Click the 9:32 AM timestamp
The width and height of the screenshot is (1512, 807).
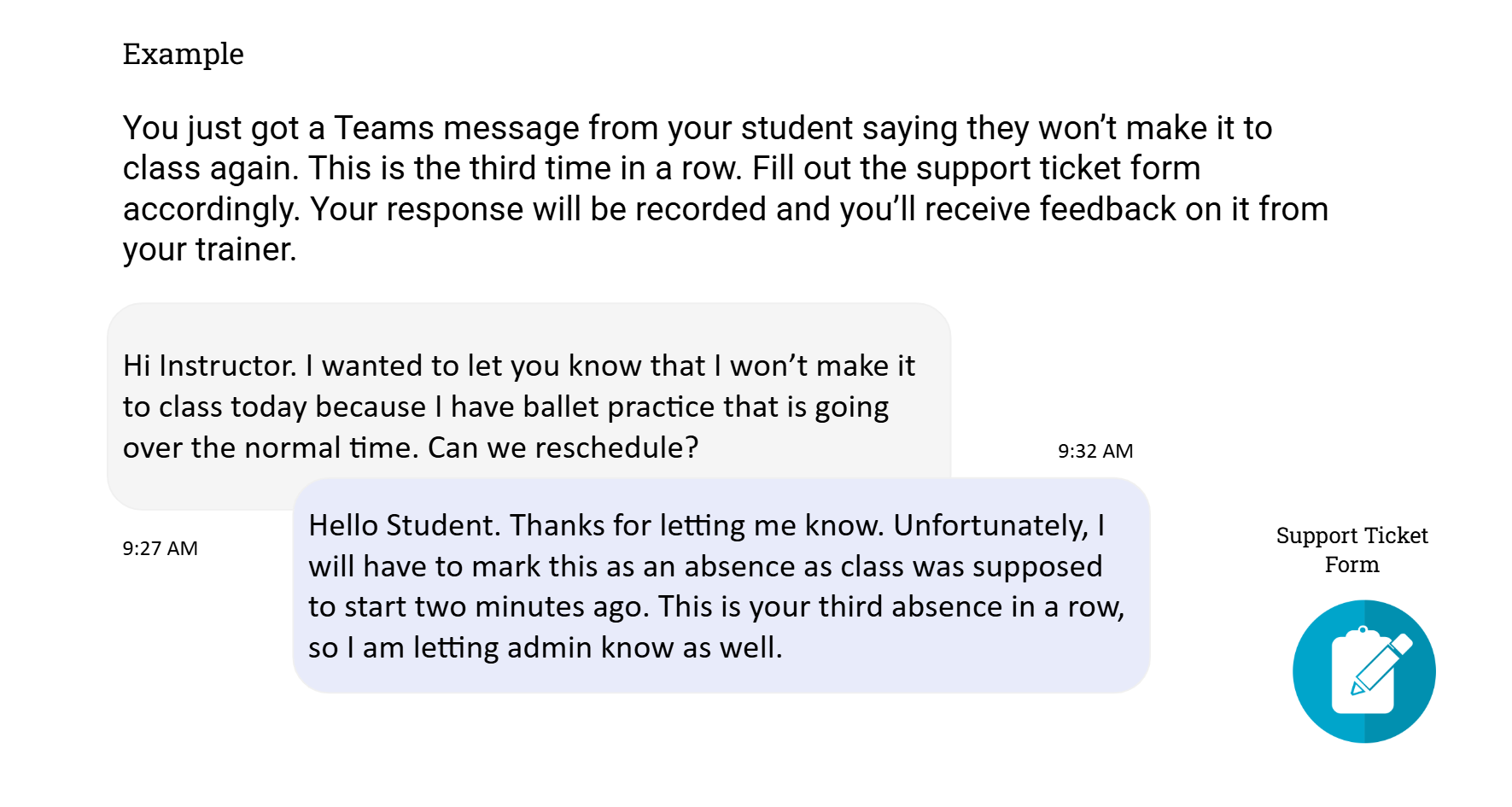[1095, 451]
